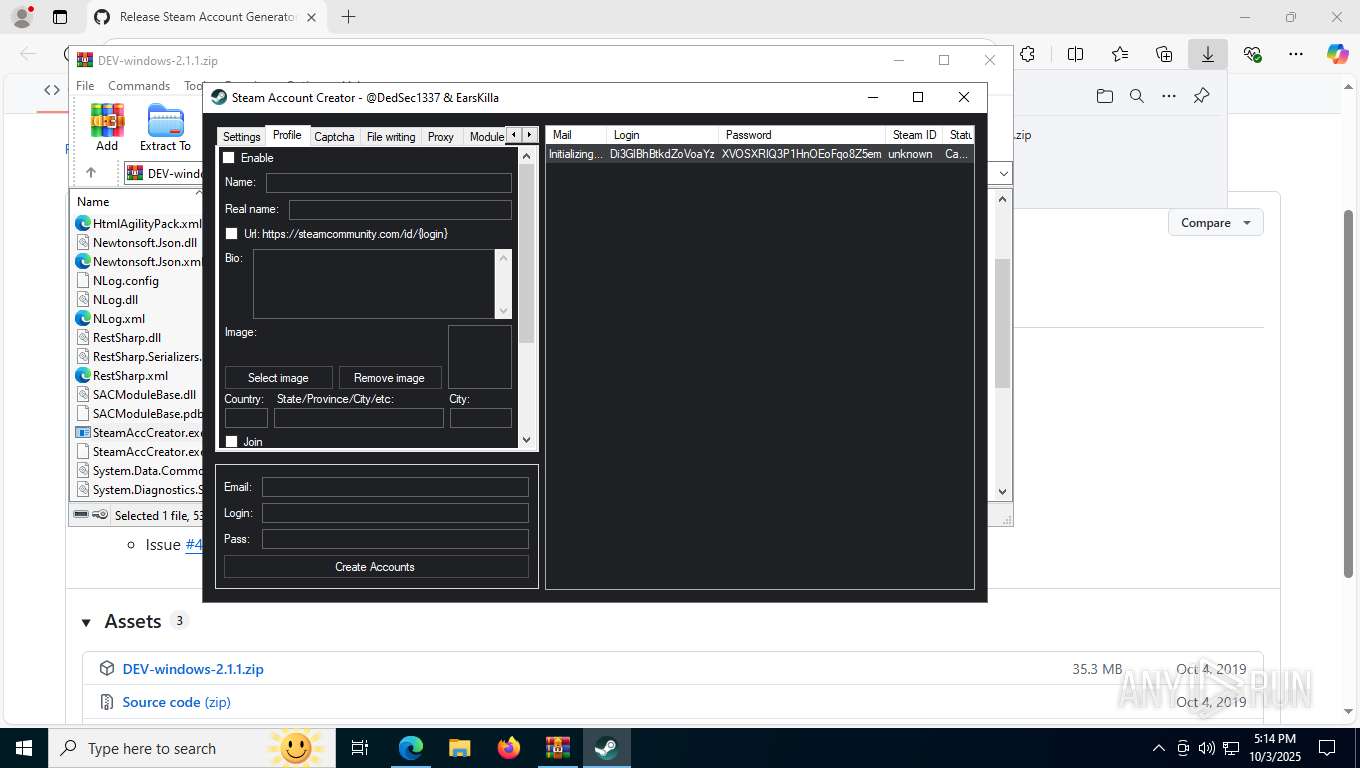The height and width of the screenshot is (768, 1360).
Task: Click Remove image button
Action: pyautogui.click(x=389, y=378)
